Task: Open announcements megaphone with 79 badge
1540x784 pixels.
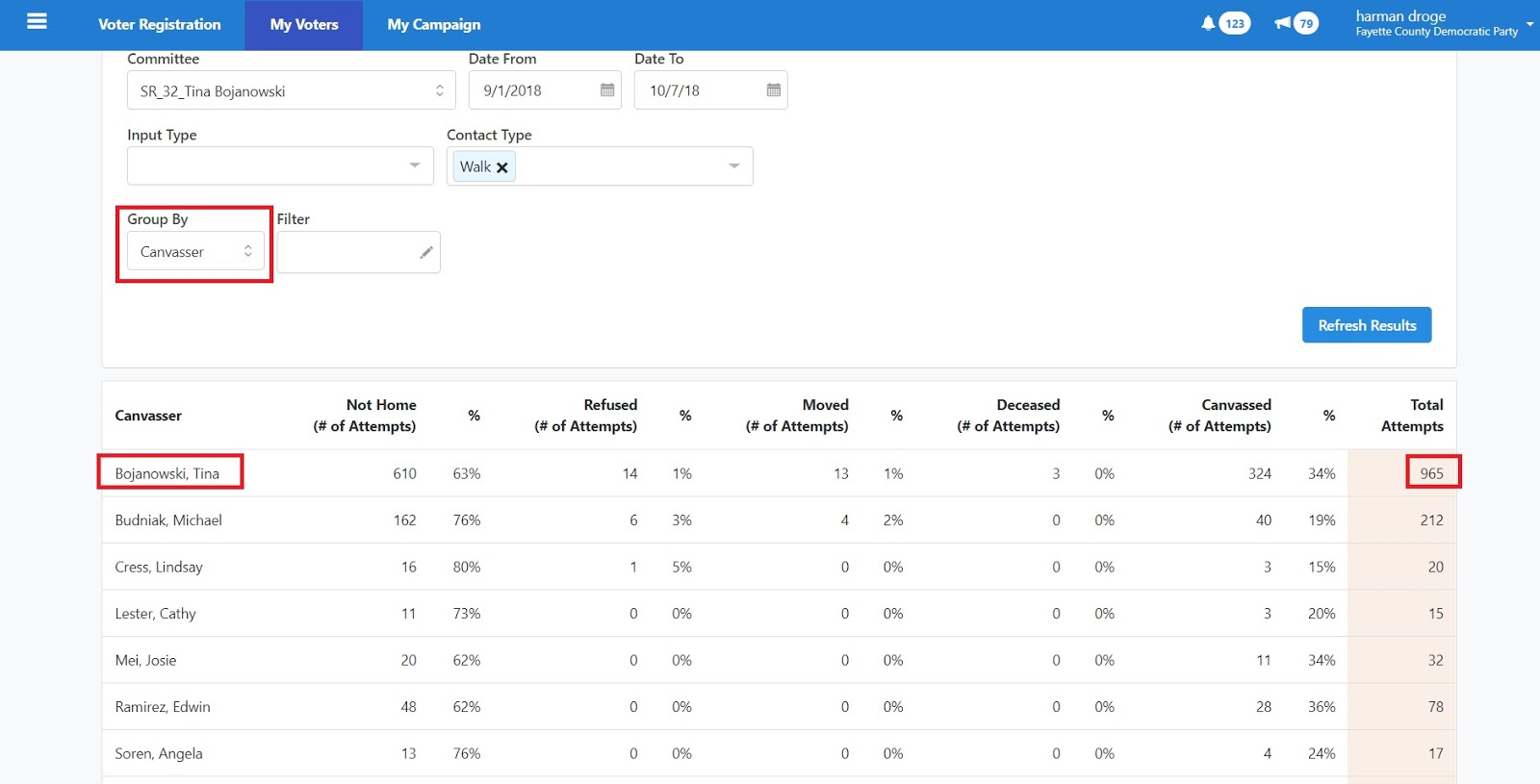Action: [1296, 23]
